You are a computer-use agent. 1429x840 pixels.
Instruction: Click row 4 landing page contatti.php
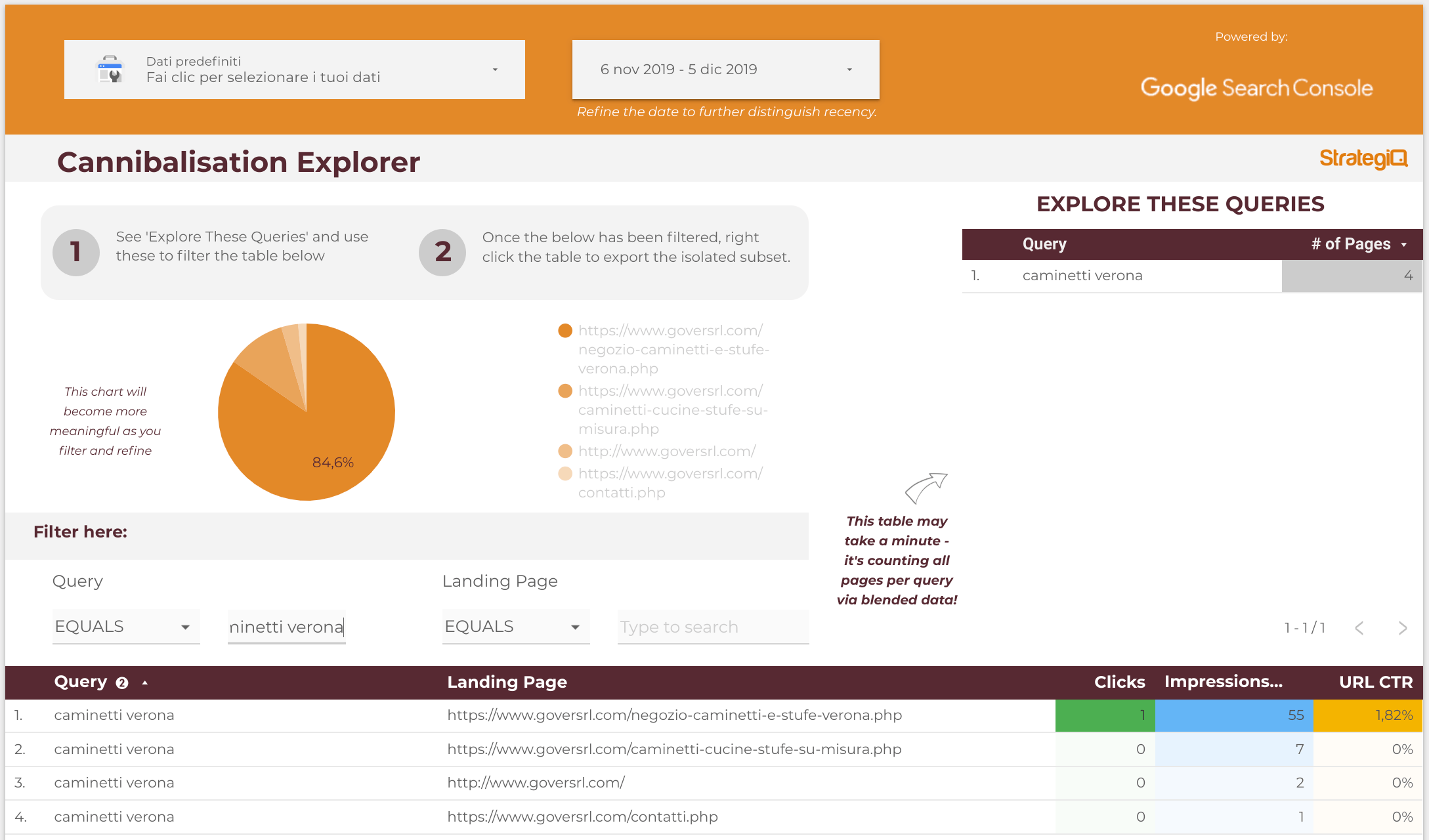tap(583, 817)
